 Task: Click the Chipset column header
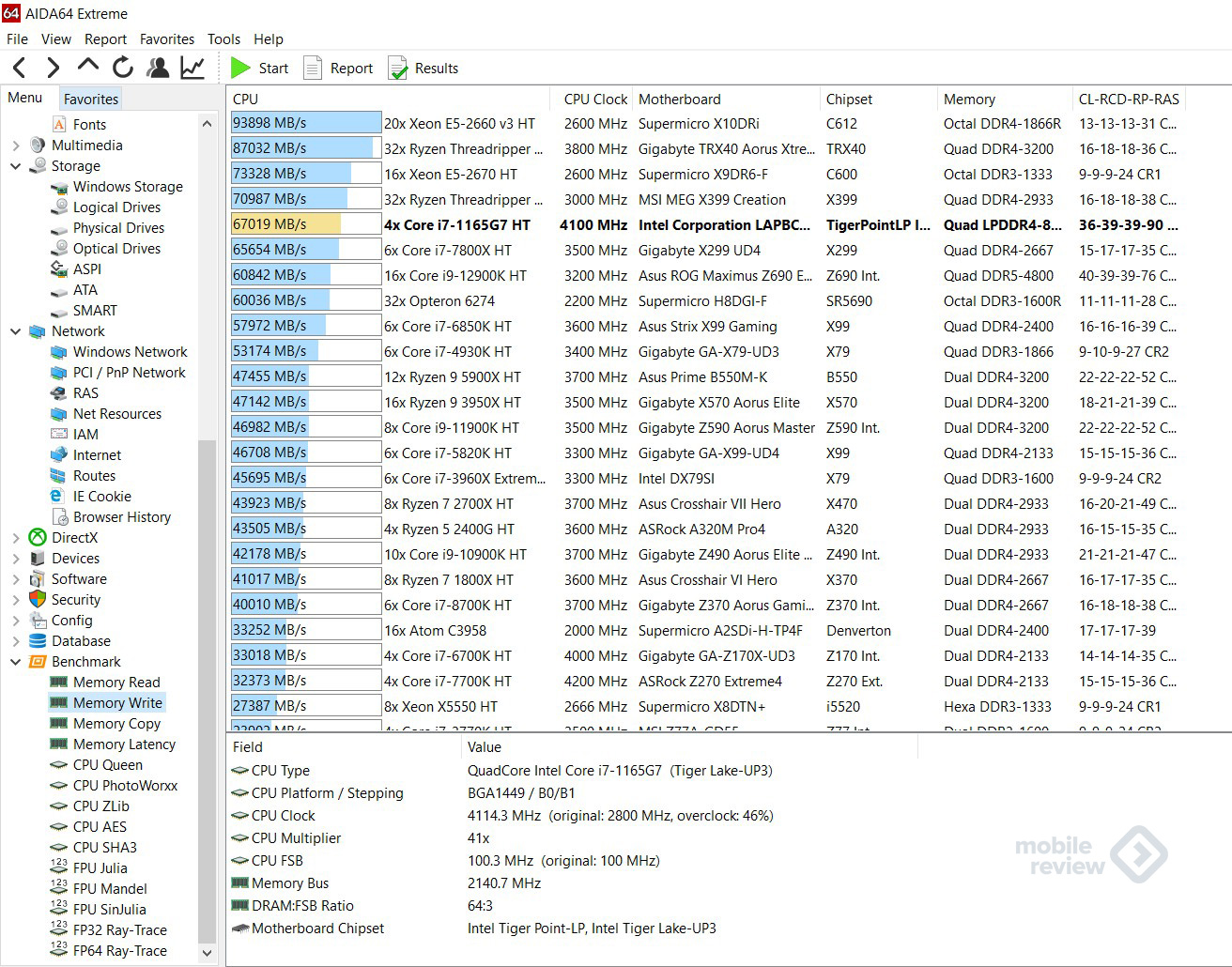pos(878,99)
